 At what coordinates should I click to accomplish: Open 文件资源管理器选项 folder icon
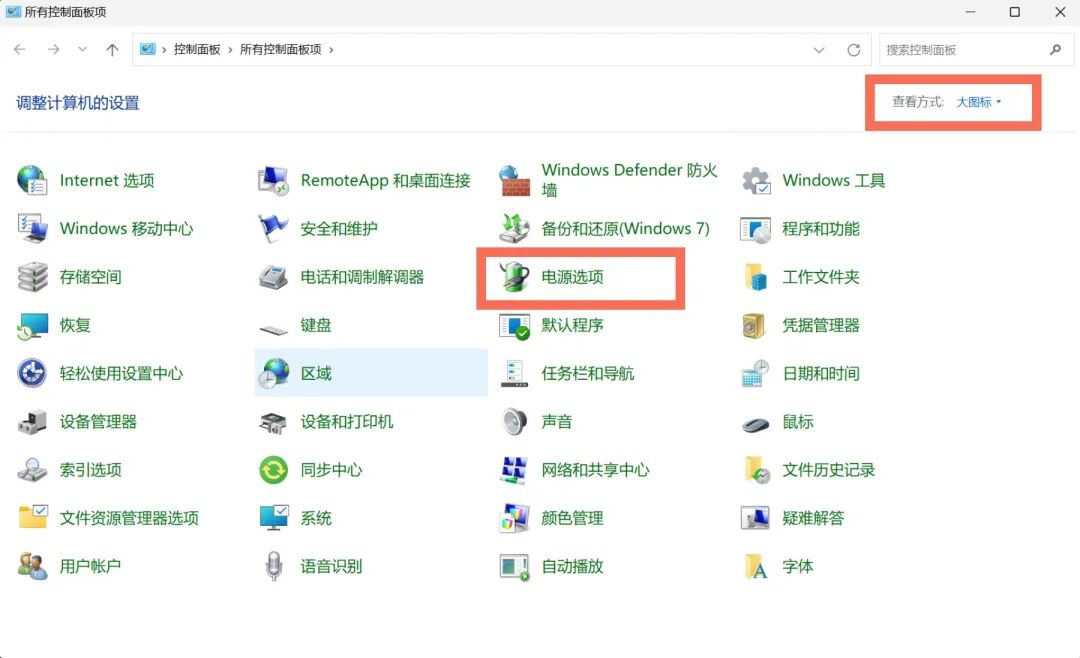point(32,517)
